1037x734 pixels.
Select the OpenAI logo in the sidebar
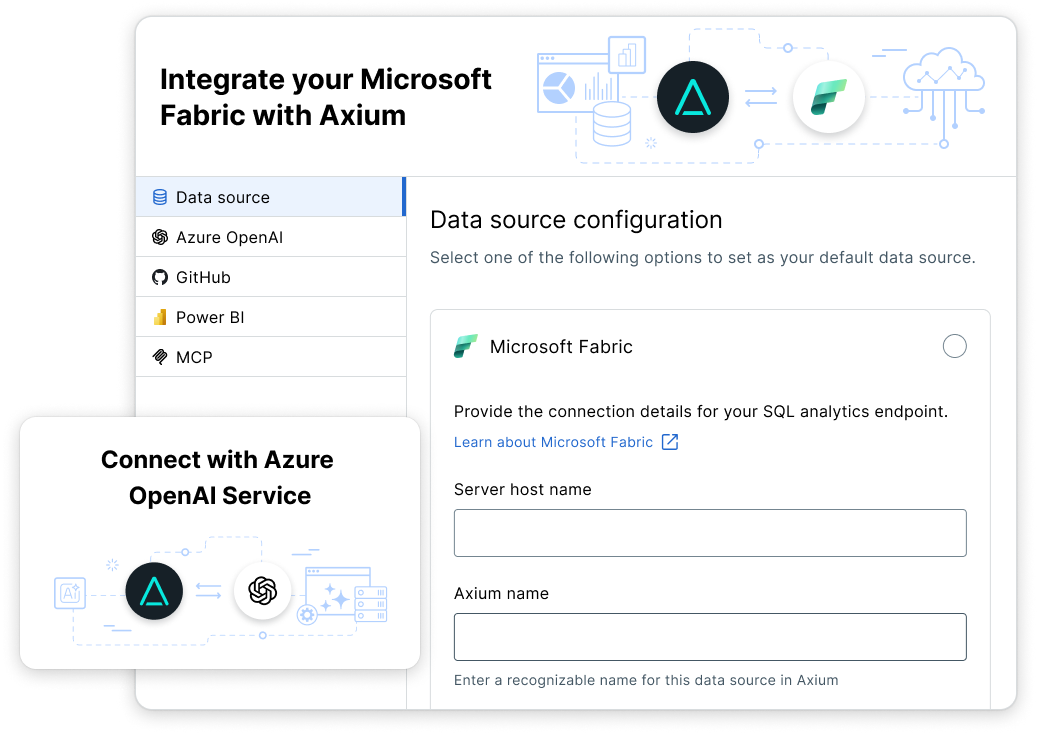(160, 237)
